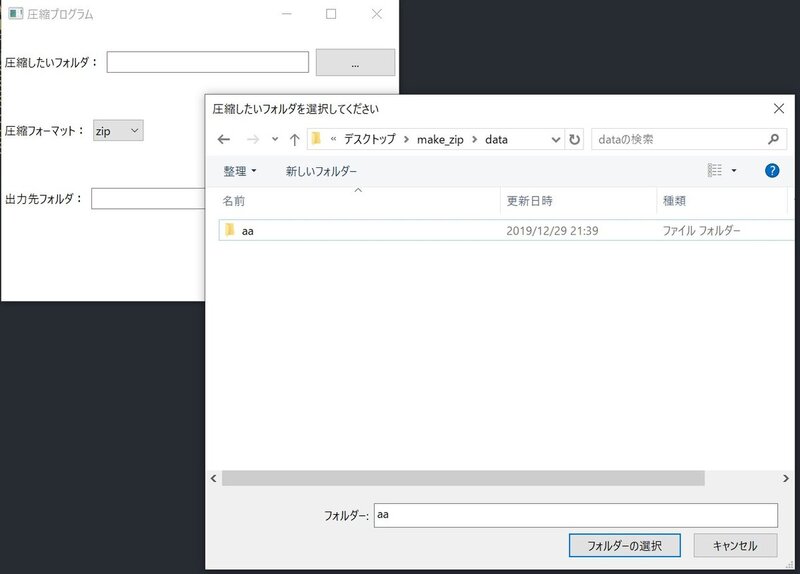
Task: Change the view layout icon
Action: [x=715, y=170]
